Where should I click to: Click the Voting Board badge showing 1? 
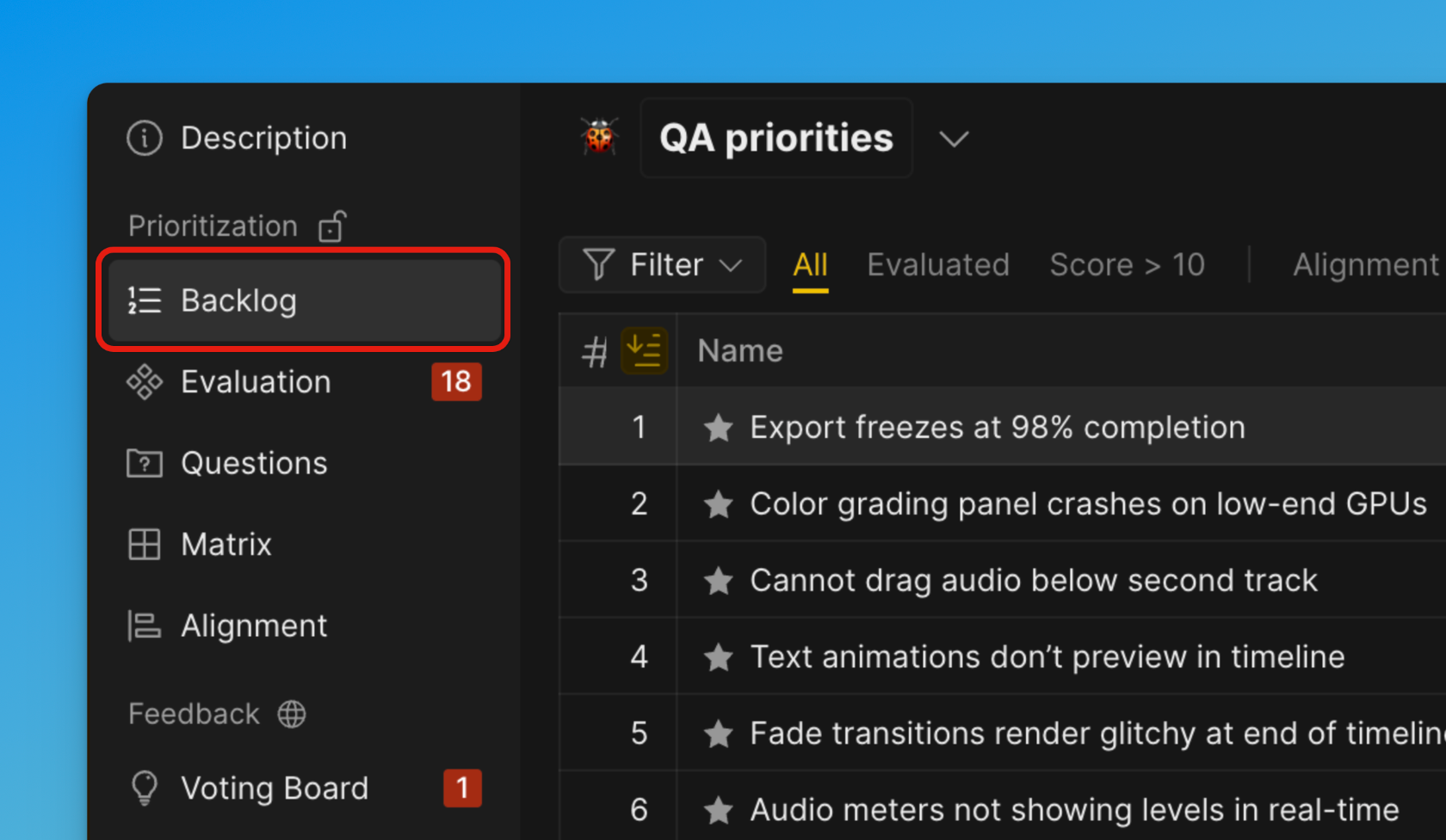(462, 787)
